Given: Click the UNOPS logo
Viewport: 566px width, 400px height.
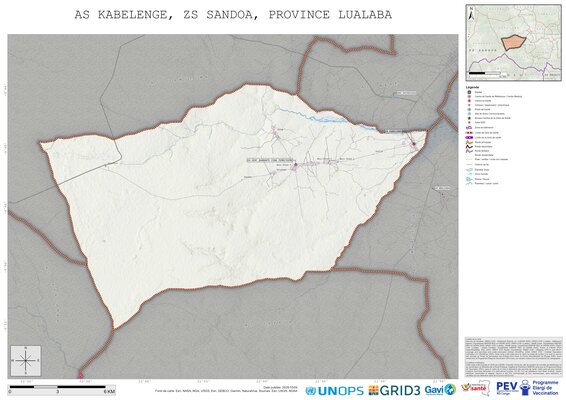Looking at the screenshot, I should tap(334, 391).
